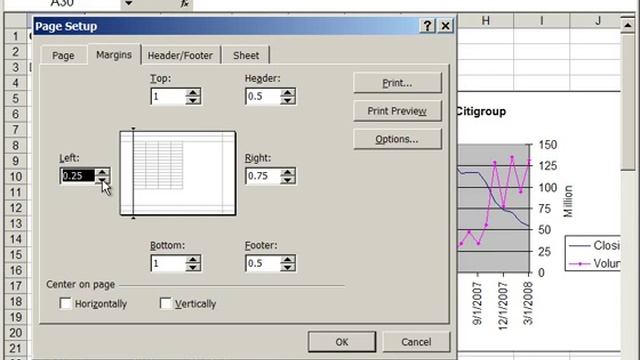Decrease the Top margin with down arrow
This screenshot has width=640, height=360.
coord(193,100)
